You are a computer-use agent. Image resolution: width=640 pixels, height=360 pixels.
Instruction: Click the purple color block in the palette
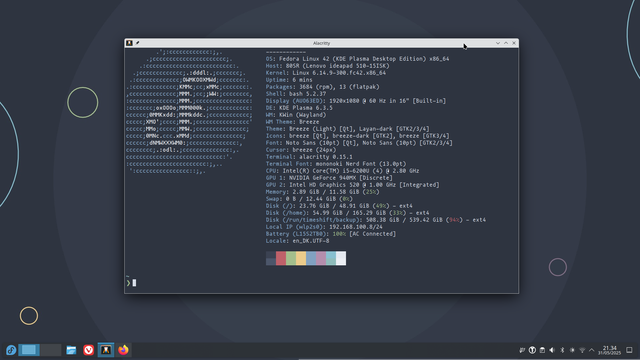[321, 258]
